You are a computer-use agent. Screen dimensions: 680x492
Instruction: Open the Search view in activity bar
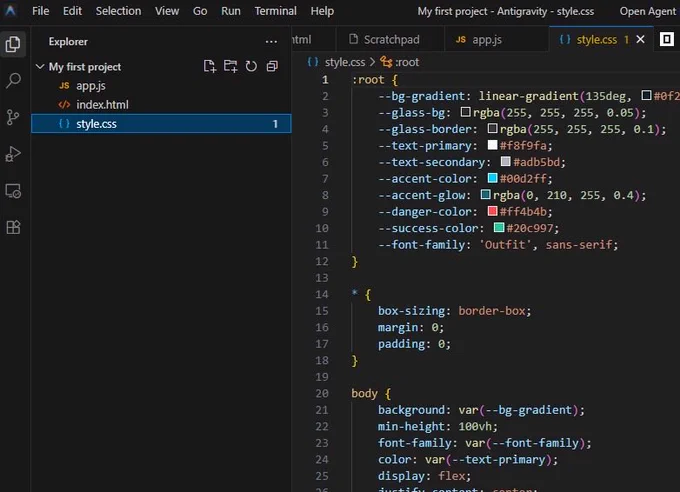(13, 80)
